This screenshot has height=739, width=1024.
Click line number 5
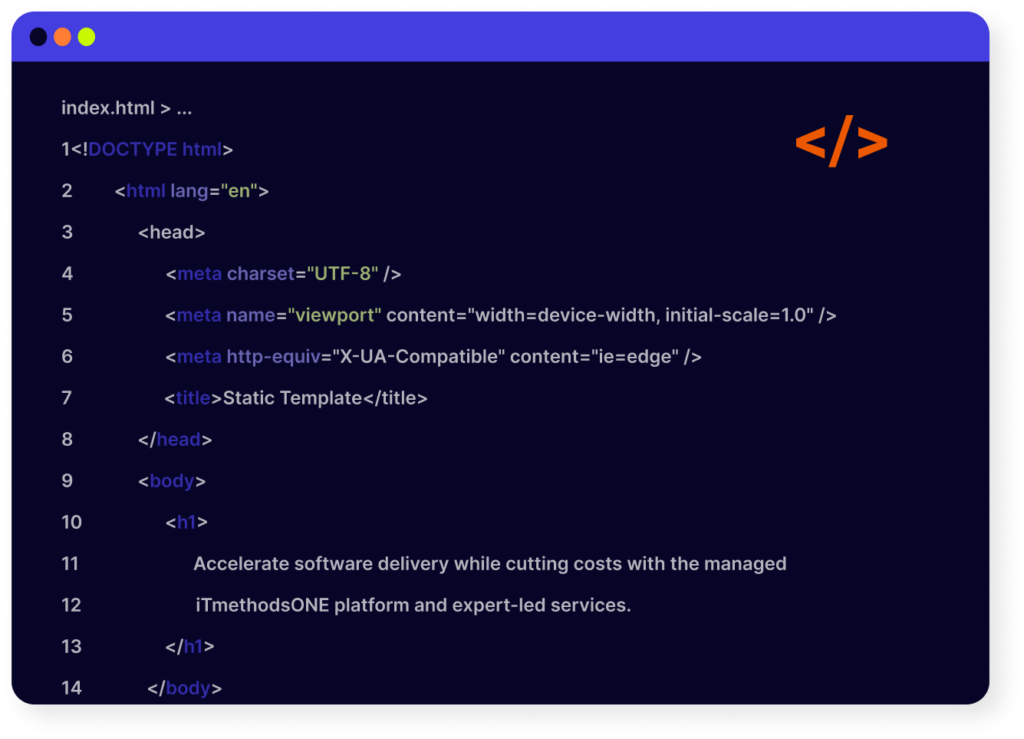click(67, 315)
